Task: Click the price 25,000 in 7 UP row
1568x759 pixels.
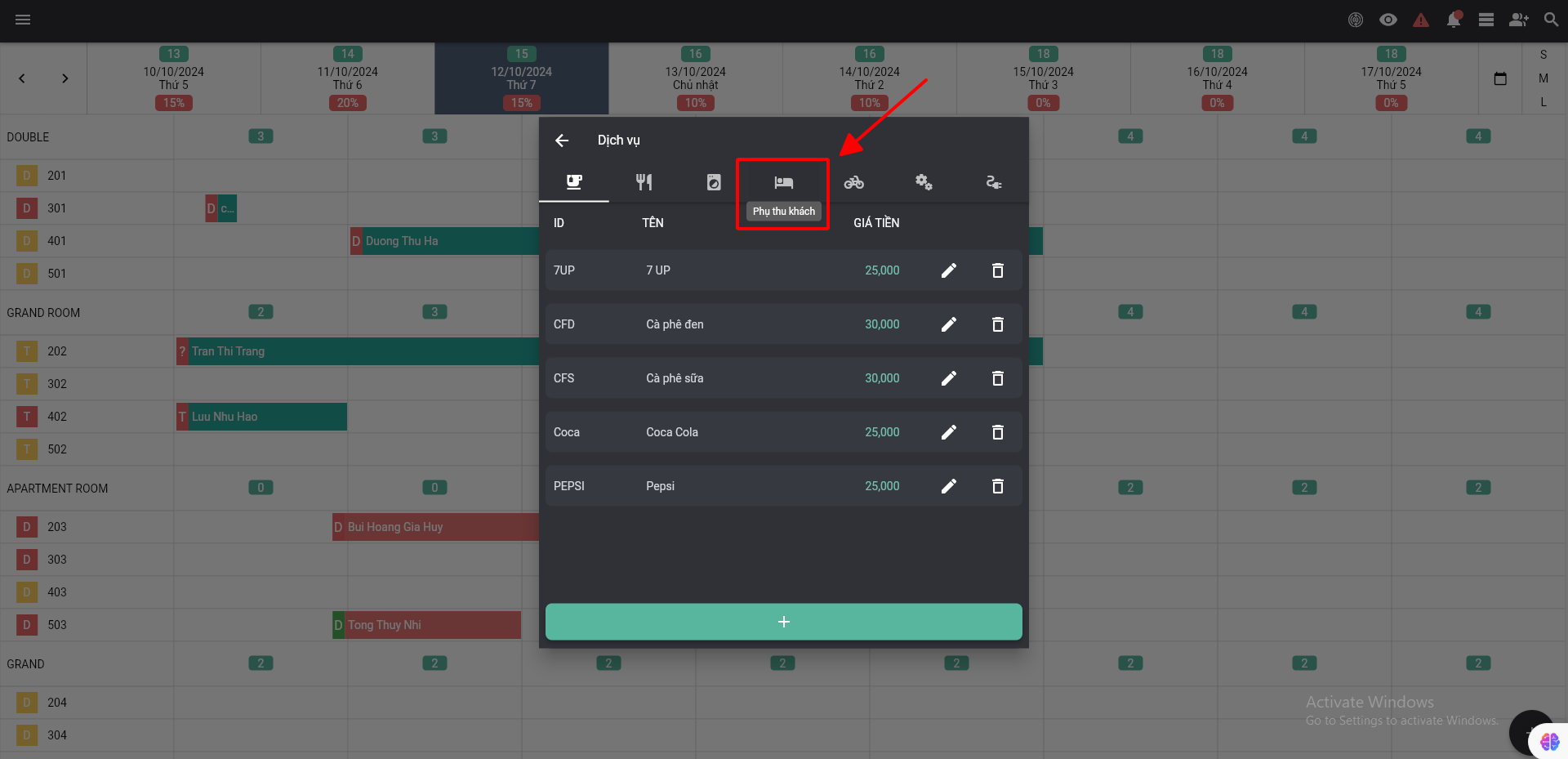Action: coord(882,270)
